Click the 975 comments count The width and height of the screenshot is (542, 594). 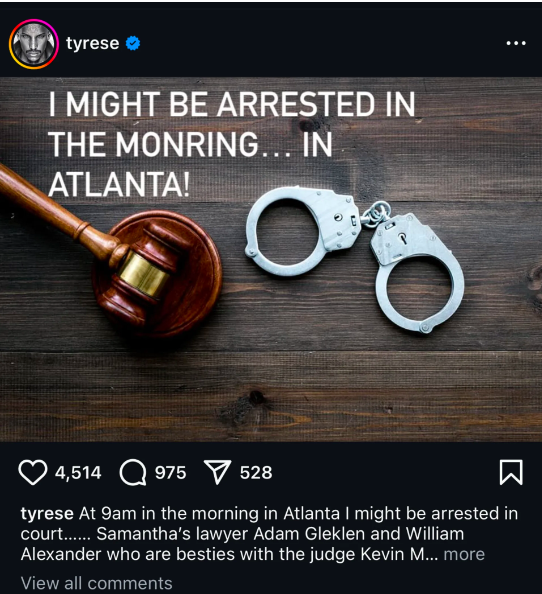coord(170,473)
